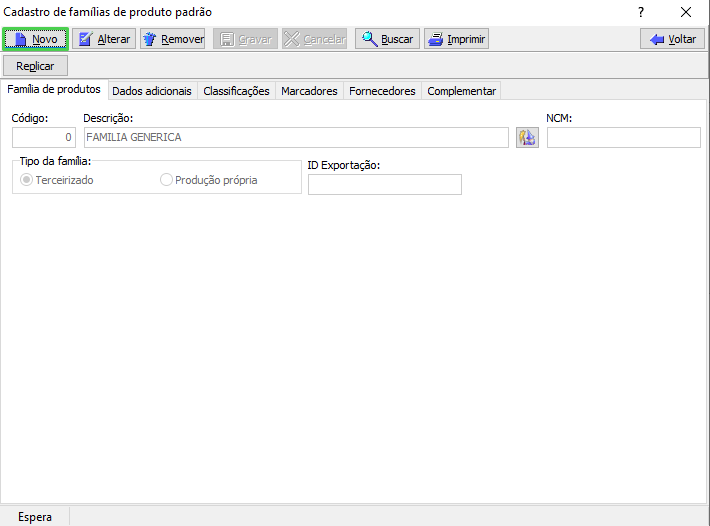Open the Classificações tab
The height and width of the screenshot is (526, 710).
point(236,91)
